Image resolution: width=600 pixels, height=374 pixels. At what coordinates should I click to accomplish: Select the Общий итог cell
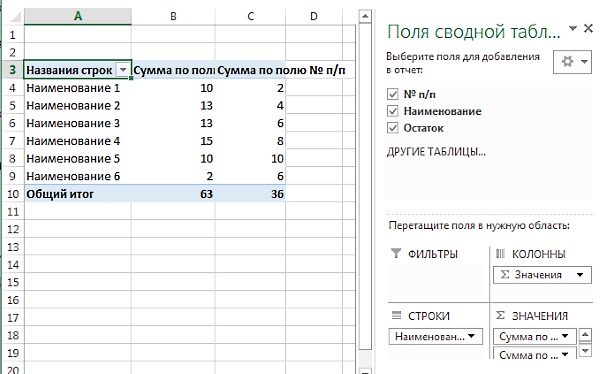tap(78, 194)
